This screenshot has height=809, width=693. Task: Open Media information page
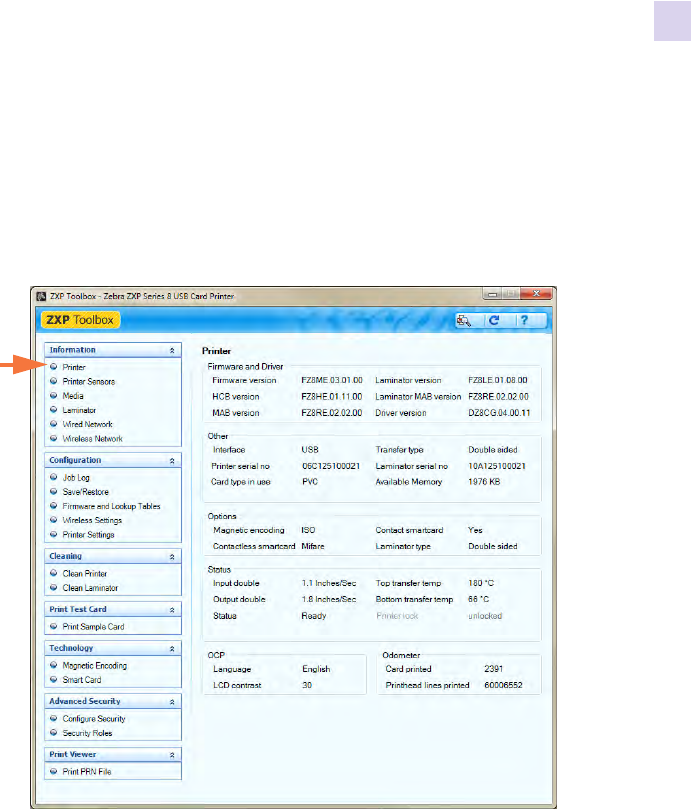pyautogui.click(x=73, y=396)
